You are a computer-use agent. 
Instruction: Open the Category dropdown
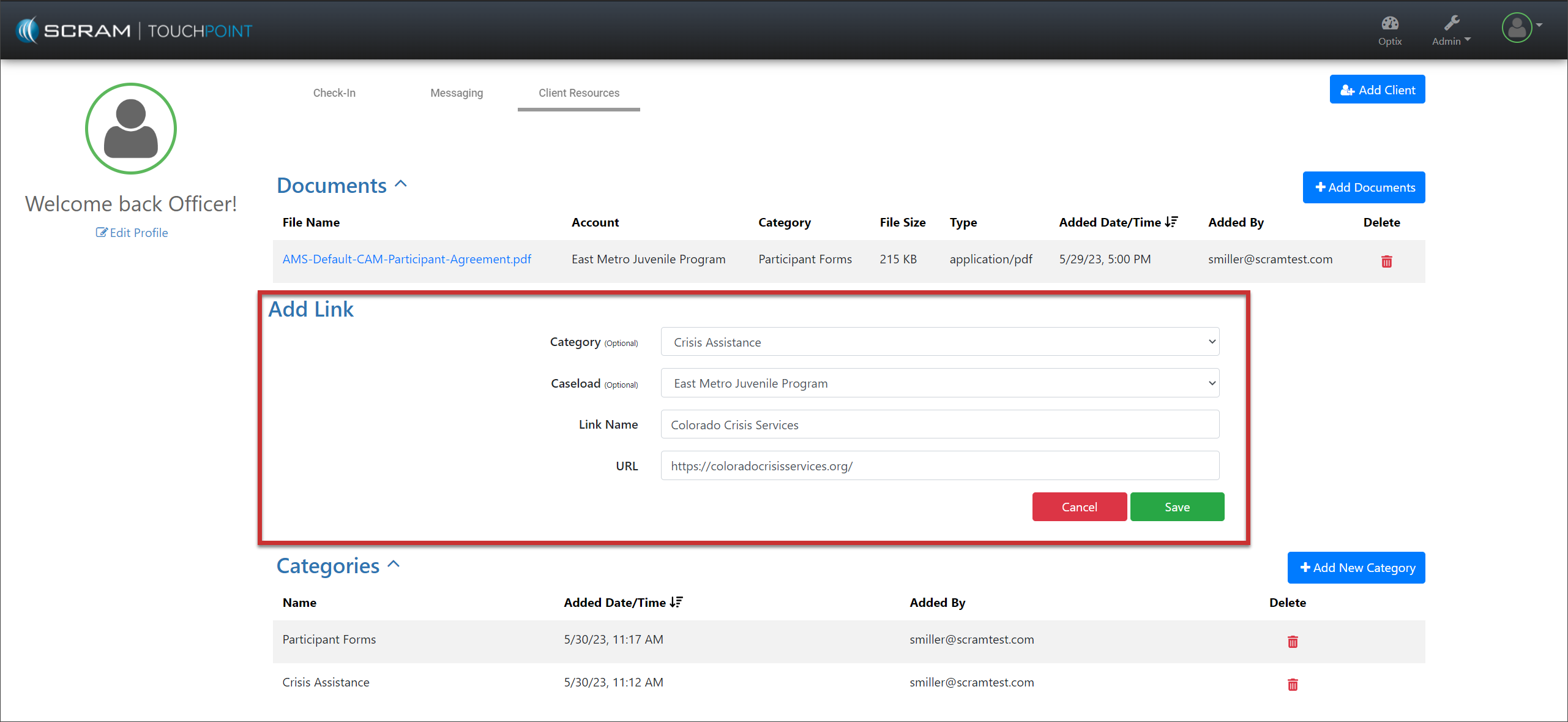(x=939, y=342)
